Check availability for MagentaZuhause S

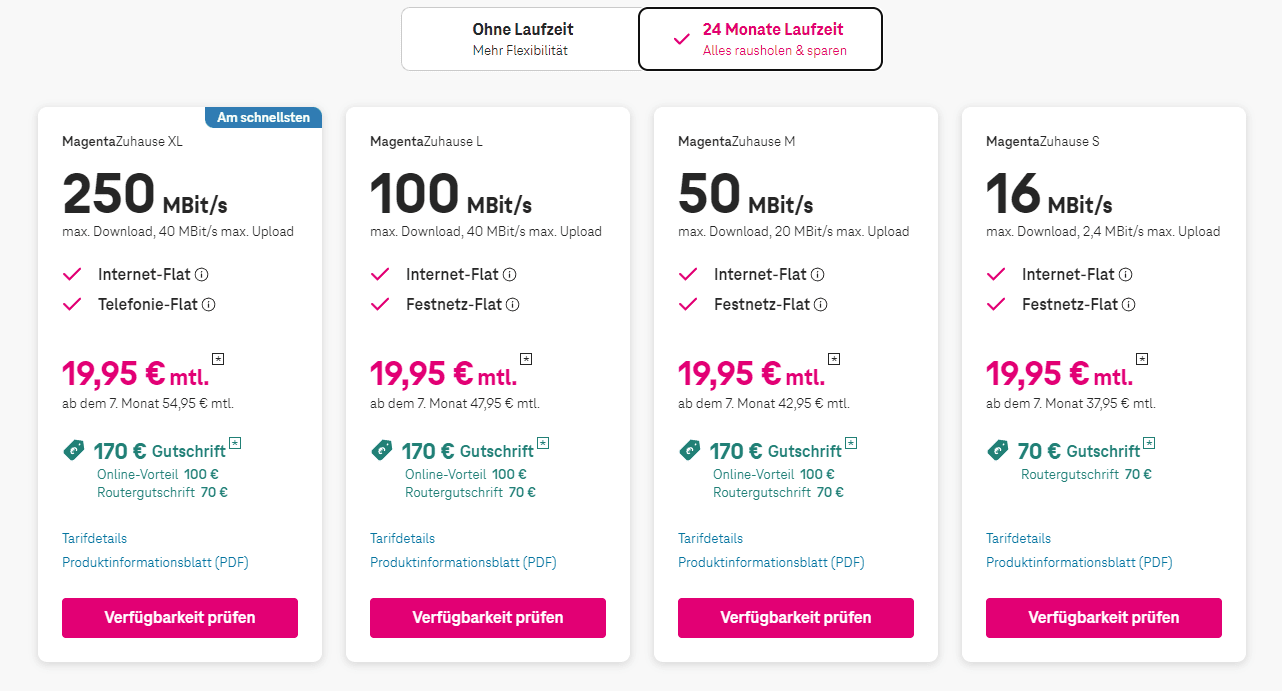[1104, 617]
